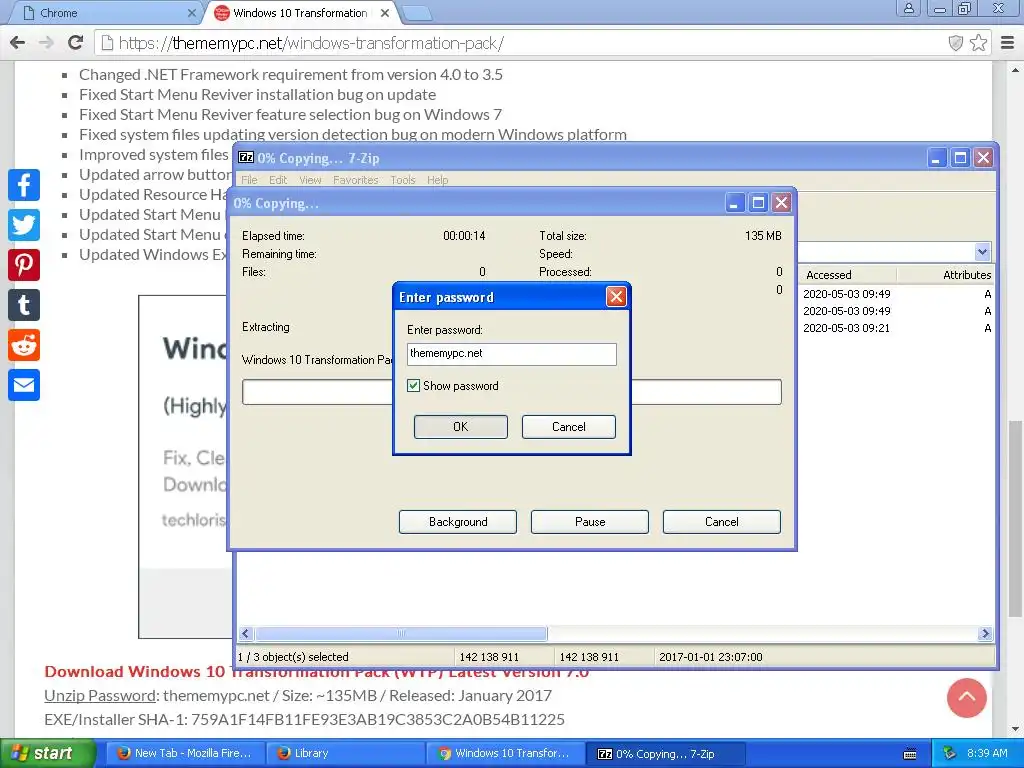Click the password input field
The height and width of the screenshot is (768, 1024).
tap(511, 354)
